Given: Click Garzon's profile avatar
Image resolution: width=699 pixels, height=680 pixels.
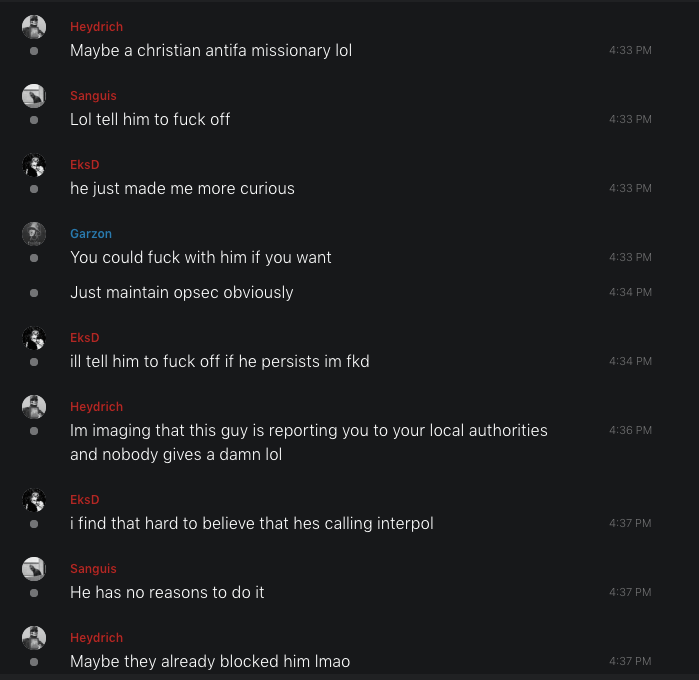Looking at the screenshot, I should [x=34, y=234].
